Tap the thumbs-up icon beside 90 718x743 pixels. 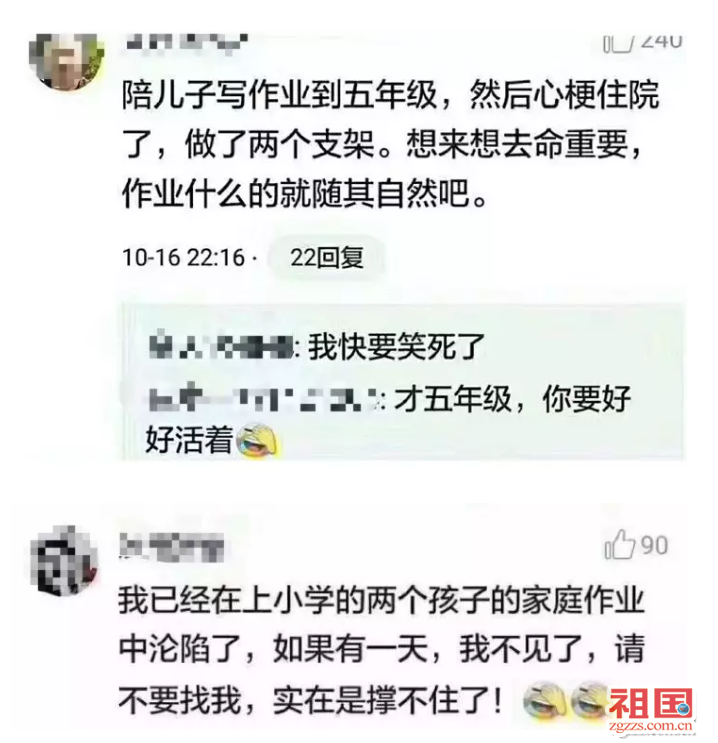(x=619, y=544)
